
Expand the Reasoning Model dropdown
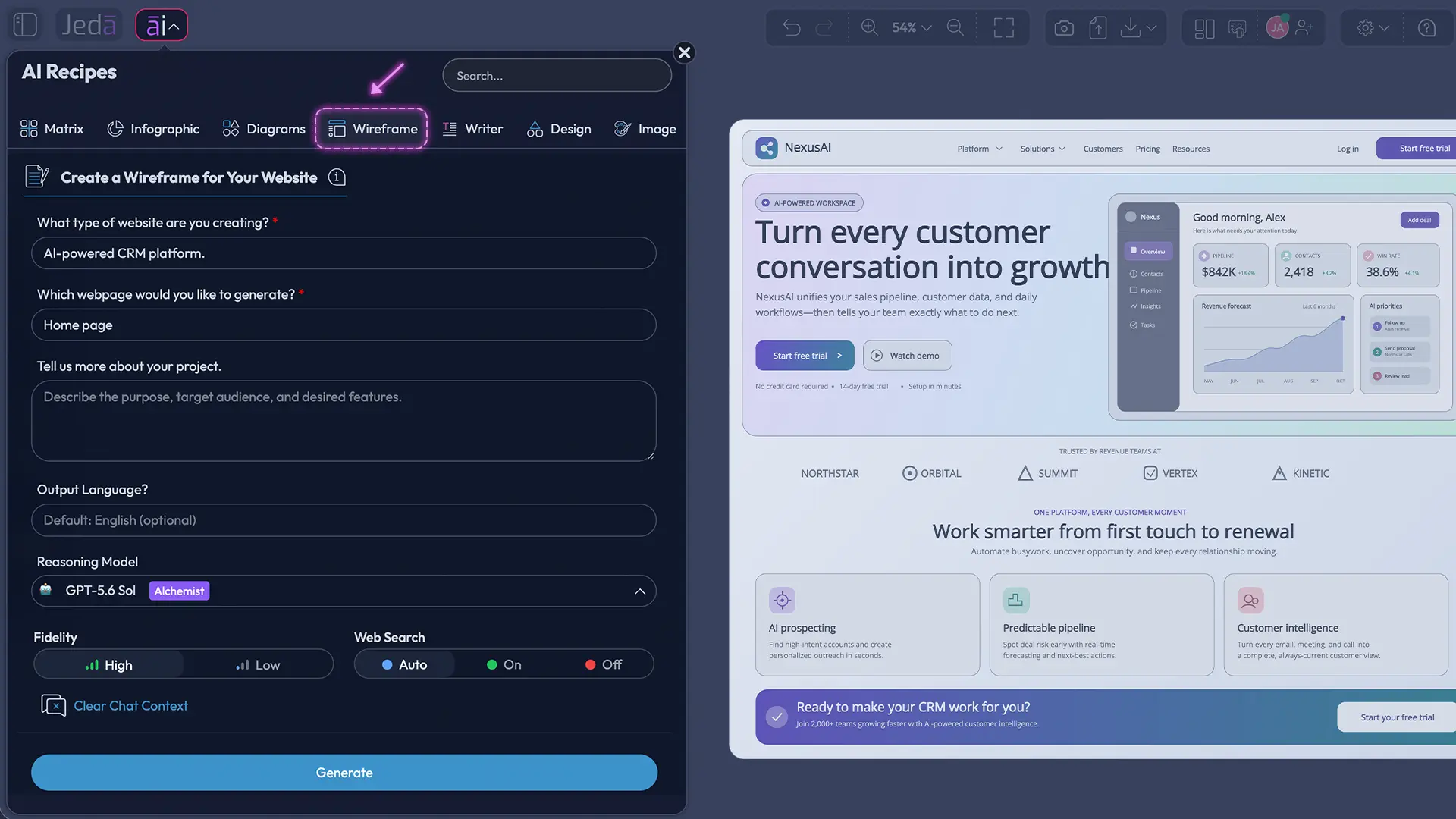coord(344,591)
